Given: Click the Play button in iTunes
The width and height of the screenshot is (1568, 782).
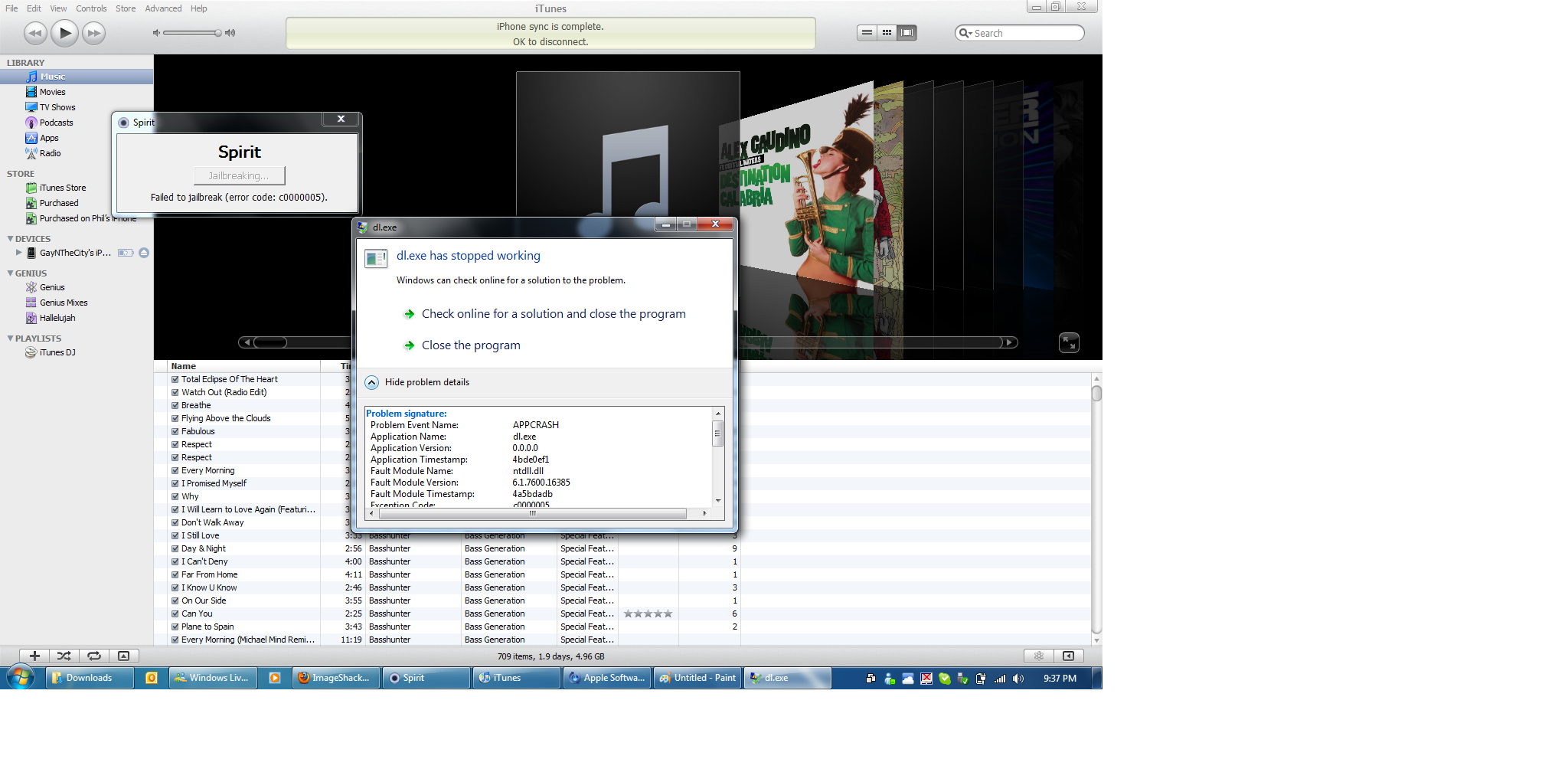Looking at the screenshot, I should tap(65, 33).
